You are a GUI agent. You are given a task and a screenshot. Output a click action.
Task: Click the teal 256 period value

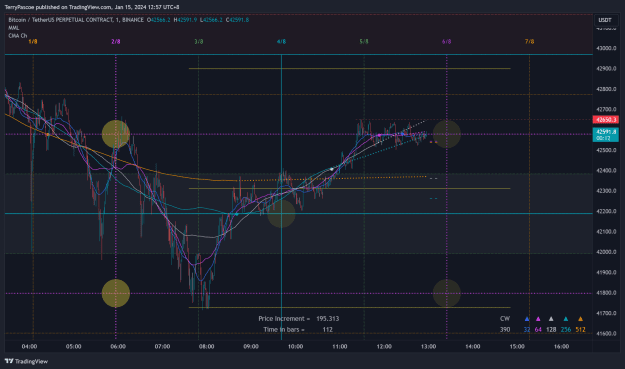tap(566, 330)
